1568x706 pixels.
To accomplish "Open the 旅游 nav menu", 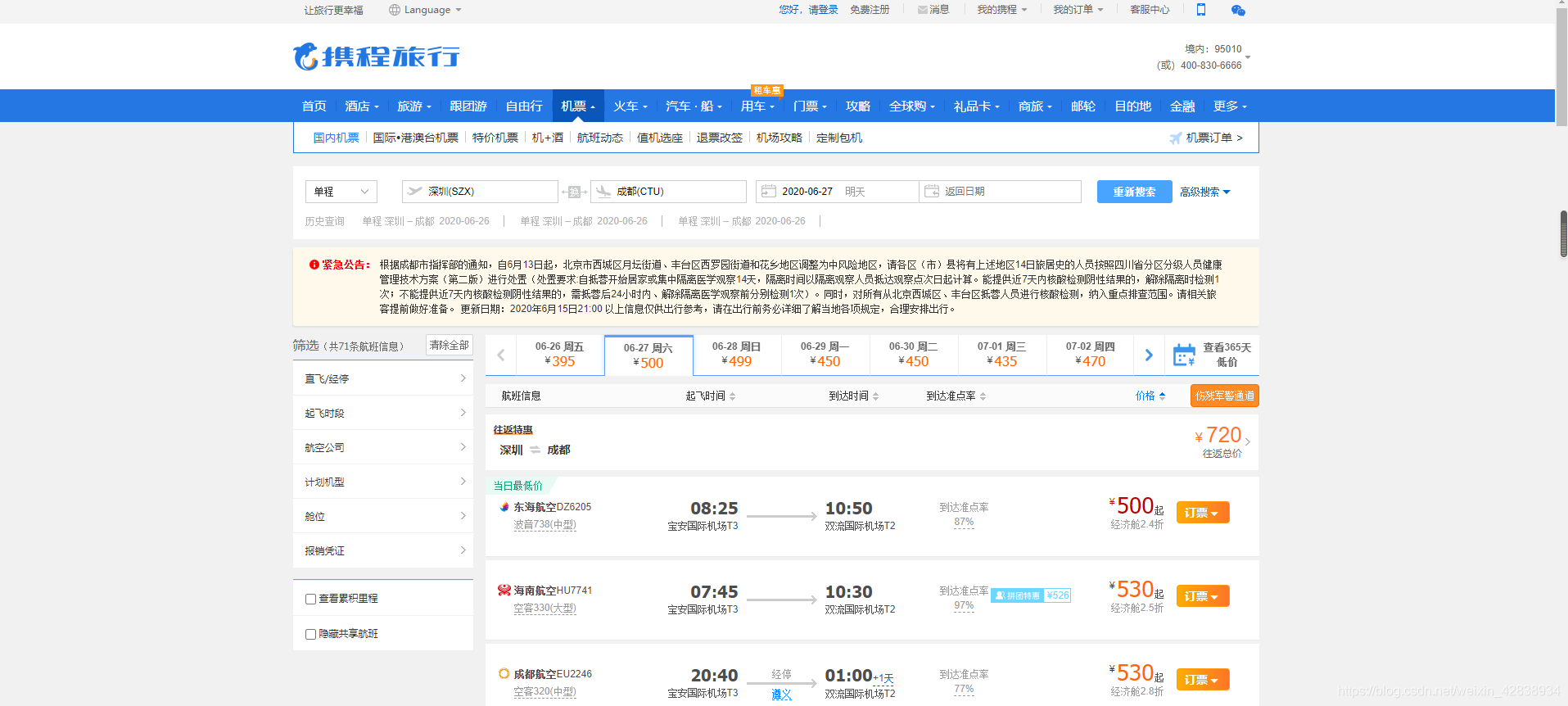I will click(414, 106).
